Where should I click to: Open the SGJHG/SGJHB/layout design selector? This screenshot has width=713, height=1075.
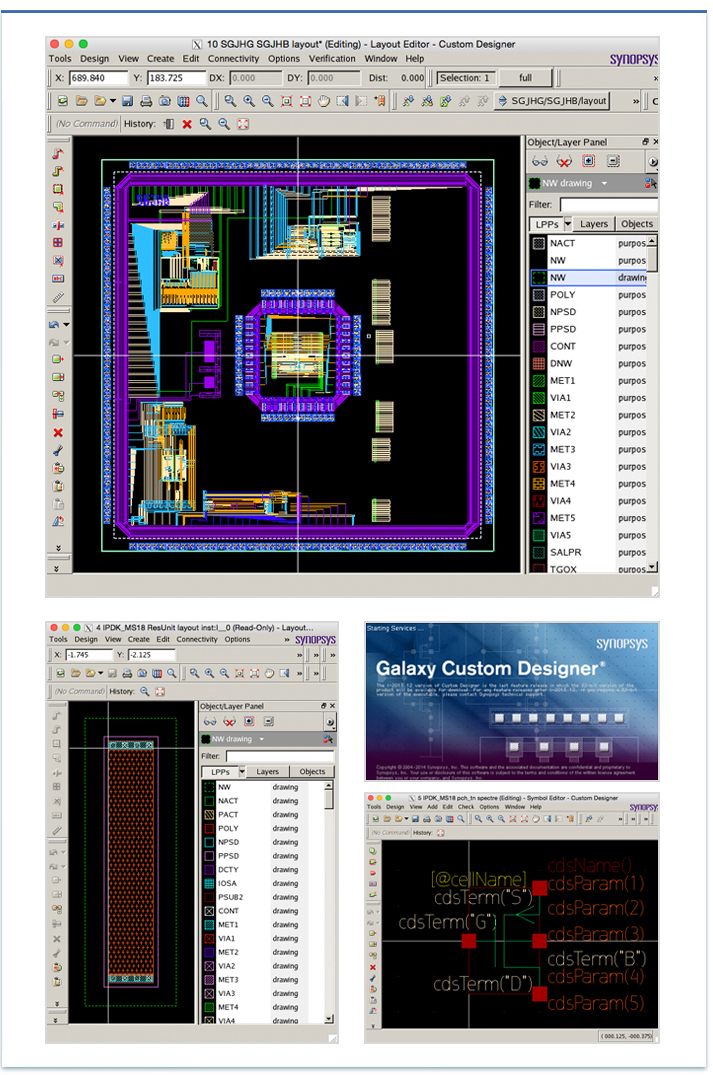(553, 101)
